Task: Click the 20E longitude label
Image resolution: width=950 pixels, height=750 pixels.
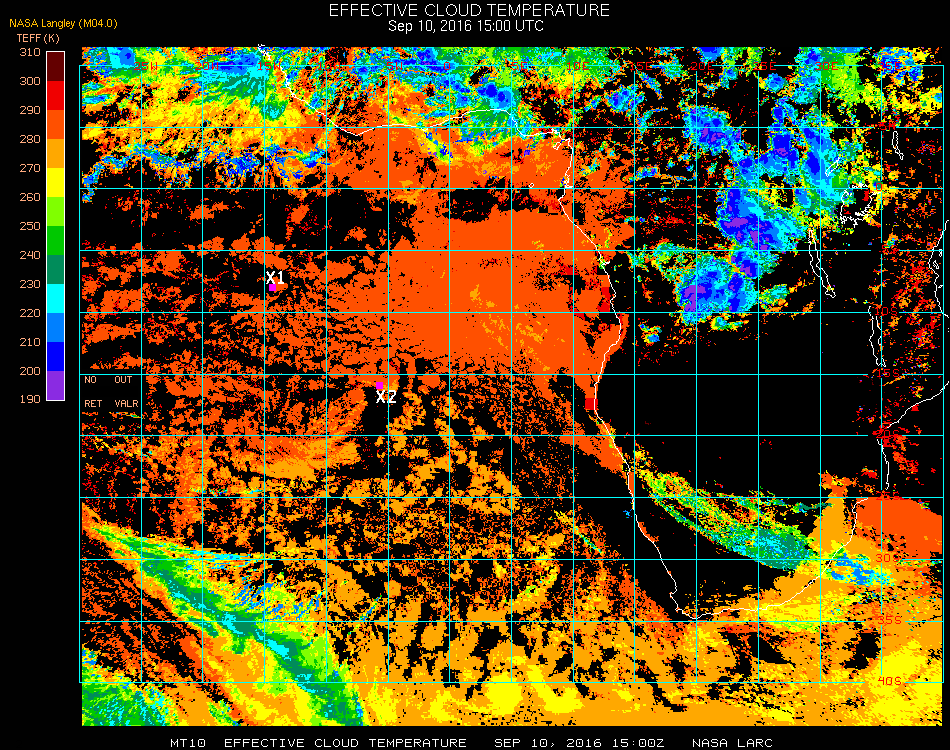Action: tap(702, 66)
